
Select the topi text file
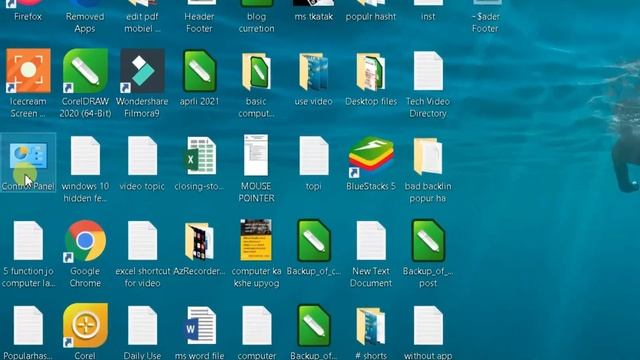tap(313, 156)
